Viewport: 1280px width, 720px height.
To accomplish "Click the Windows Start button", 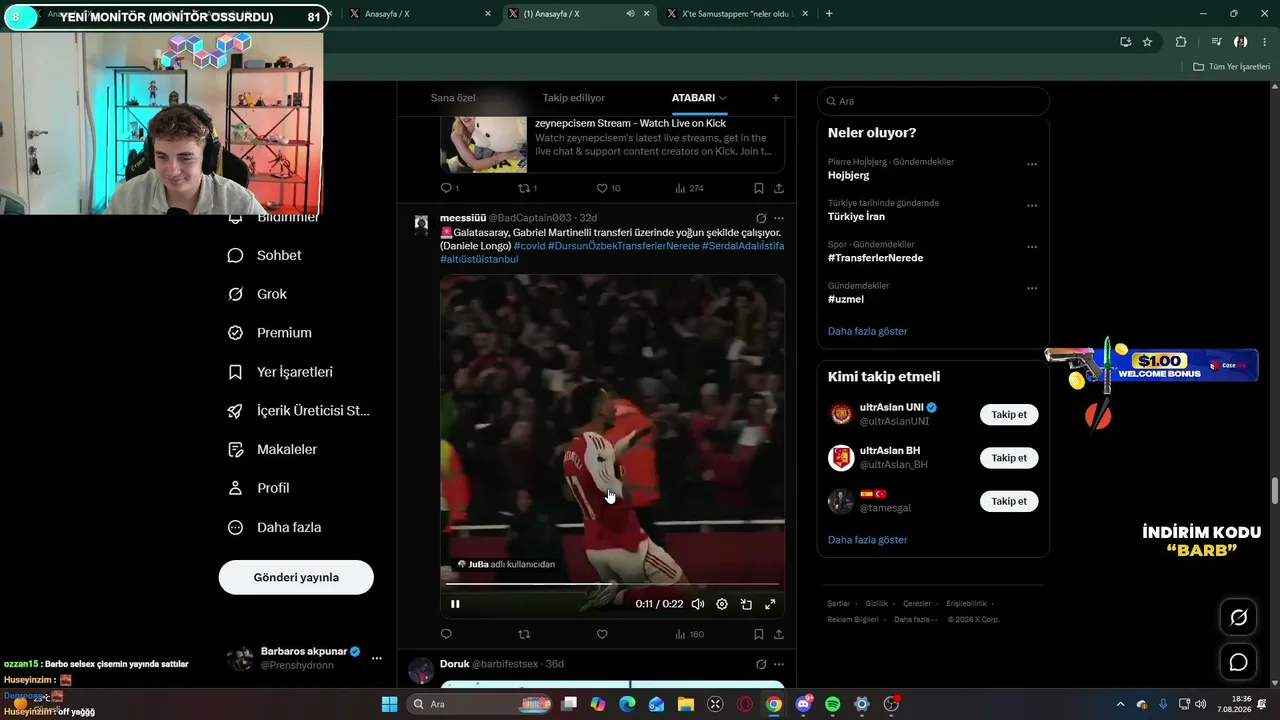I will tap(389, 704).
